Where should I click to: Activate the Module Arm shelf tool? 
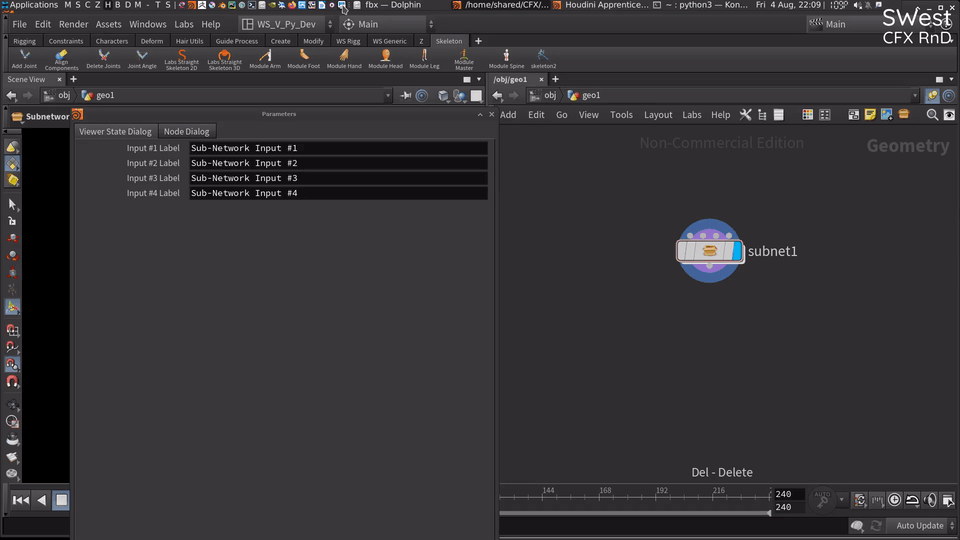(264, 59)
